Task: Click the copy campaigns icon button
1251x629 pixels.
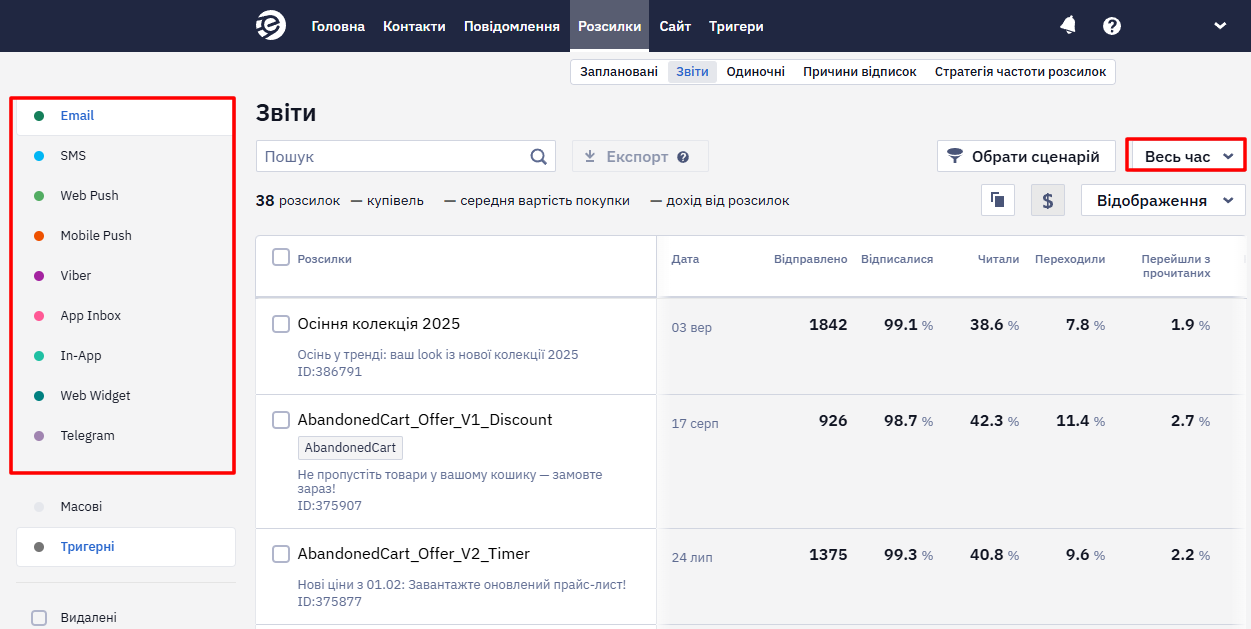Action: [997, 200]
